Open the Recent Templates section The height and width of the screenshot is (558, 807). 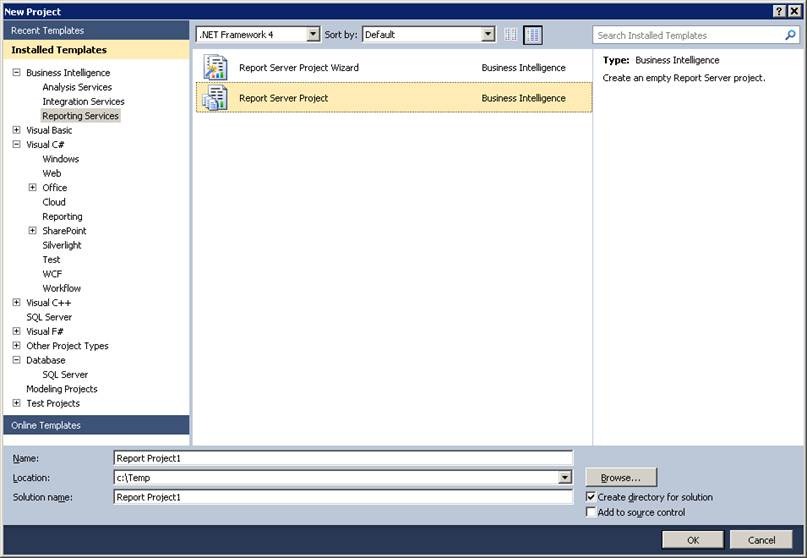(96, 30)
